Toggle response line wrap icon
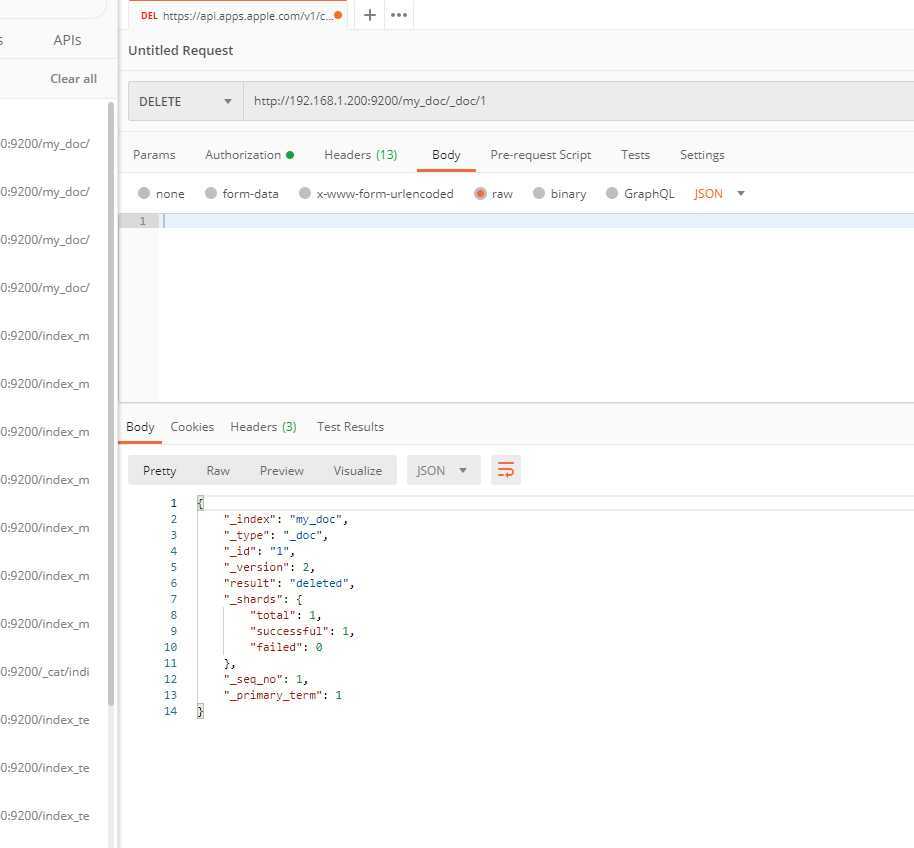This screenshot has width=914, height=848. [x=505, y=470]
